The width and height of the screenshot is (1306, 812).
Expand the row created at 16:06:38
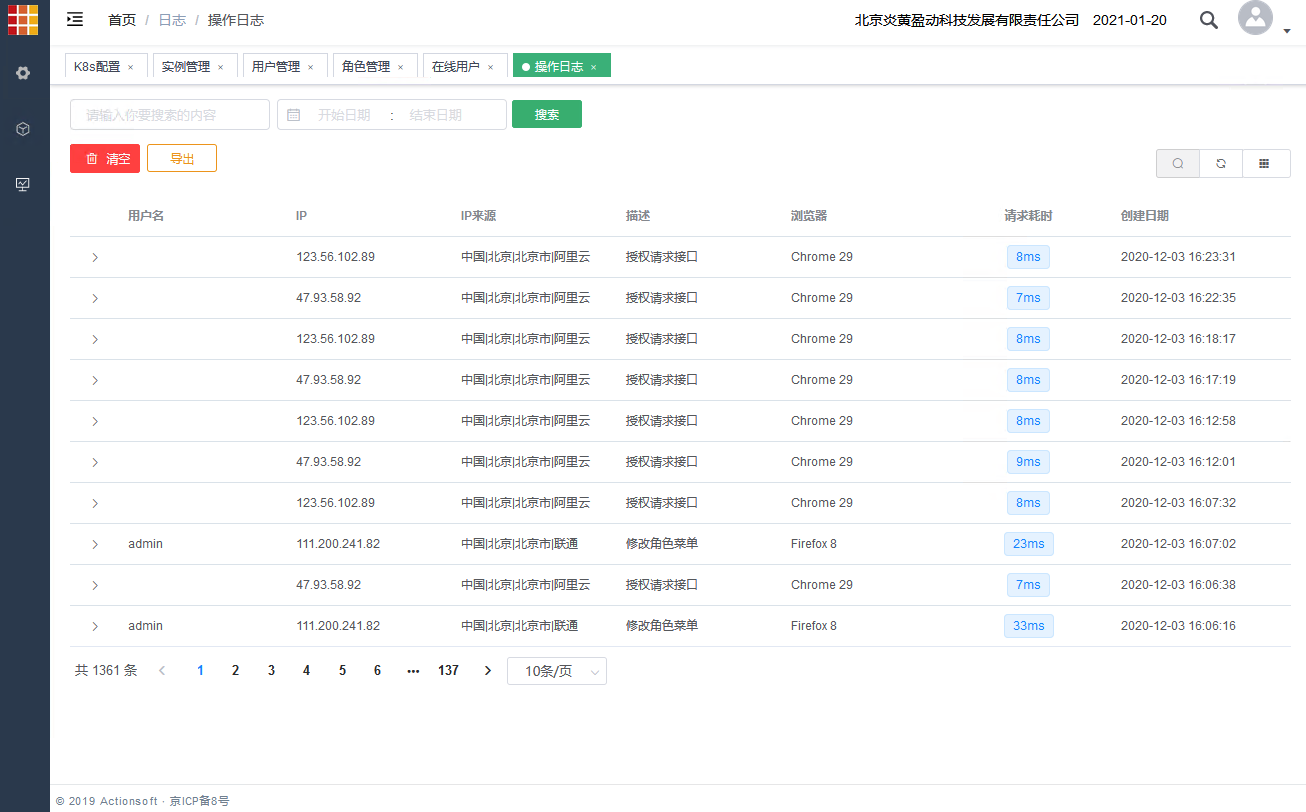pos(95,585)
